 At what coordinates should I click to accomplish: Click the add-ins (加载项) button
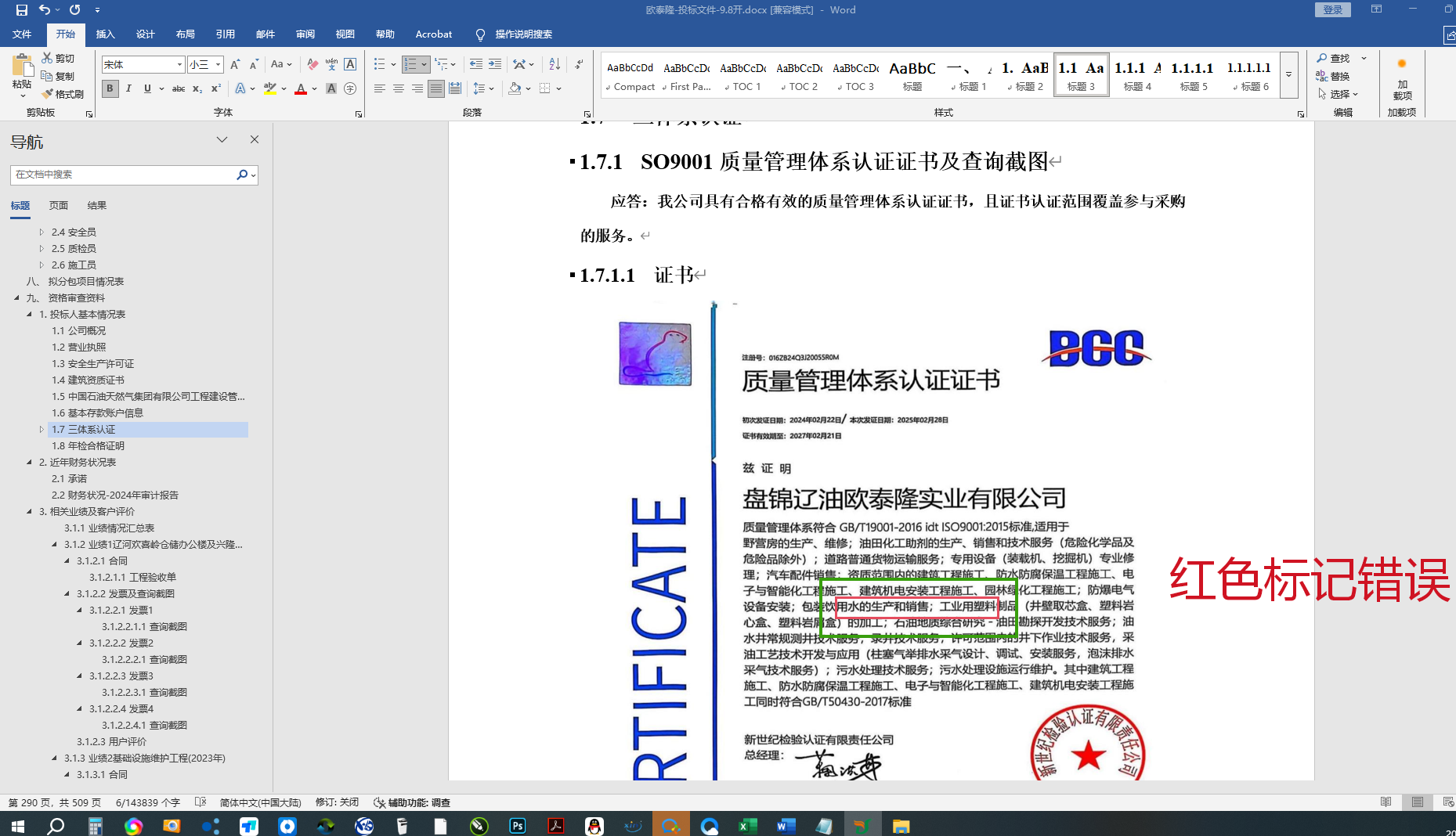(x=1402, y=78)
